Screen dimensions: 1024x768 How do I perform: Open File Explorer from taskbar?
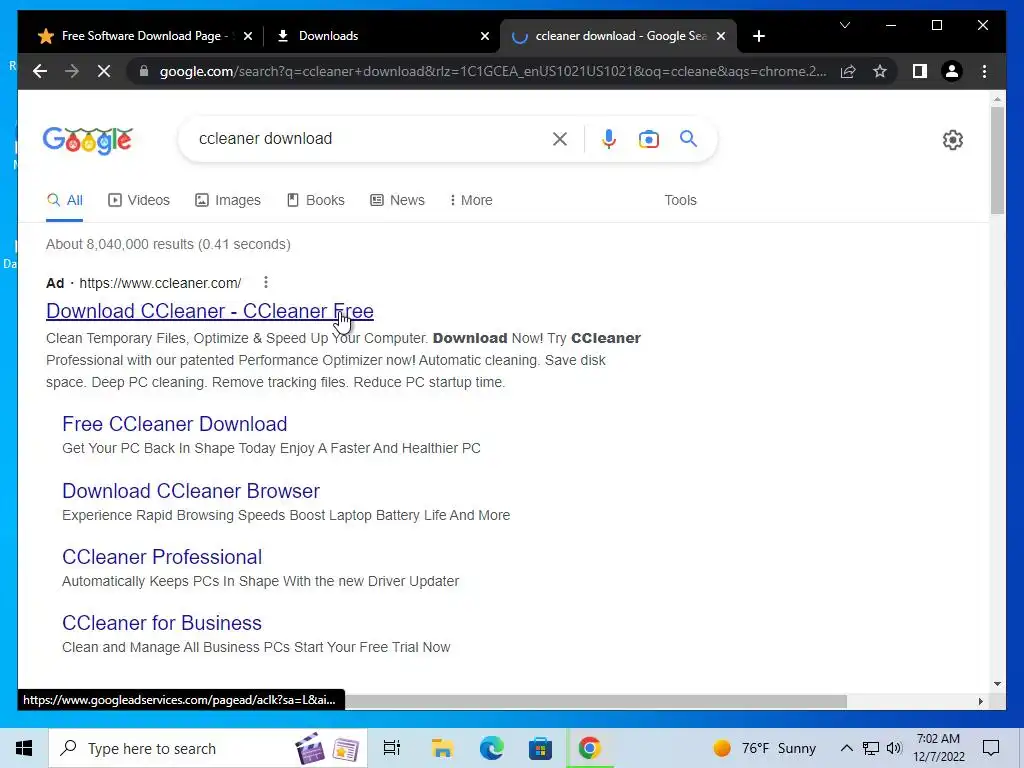(x=442, y=748)
